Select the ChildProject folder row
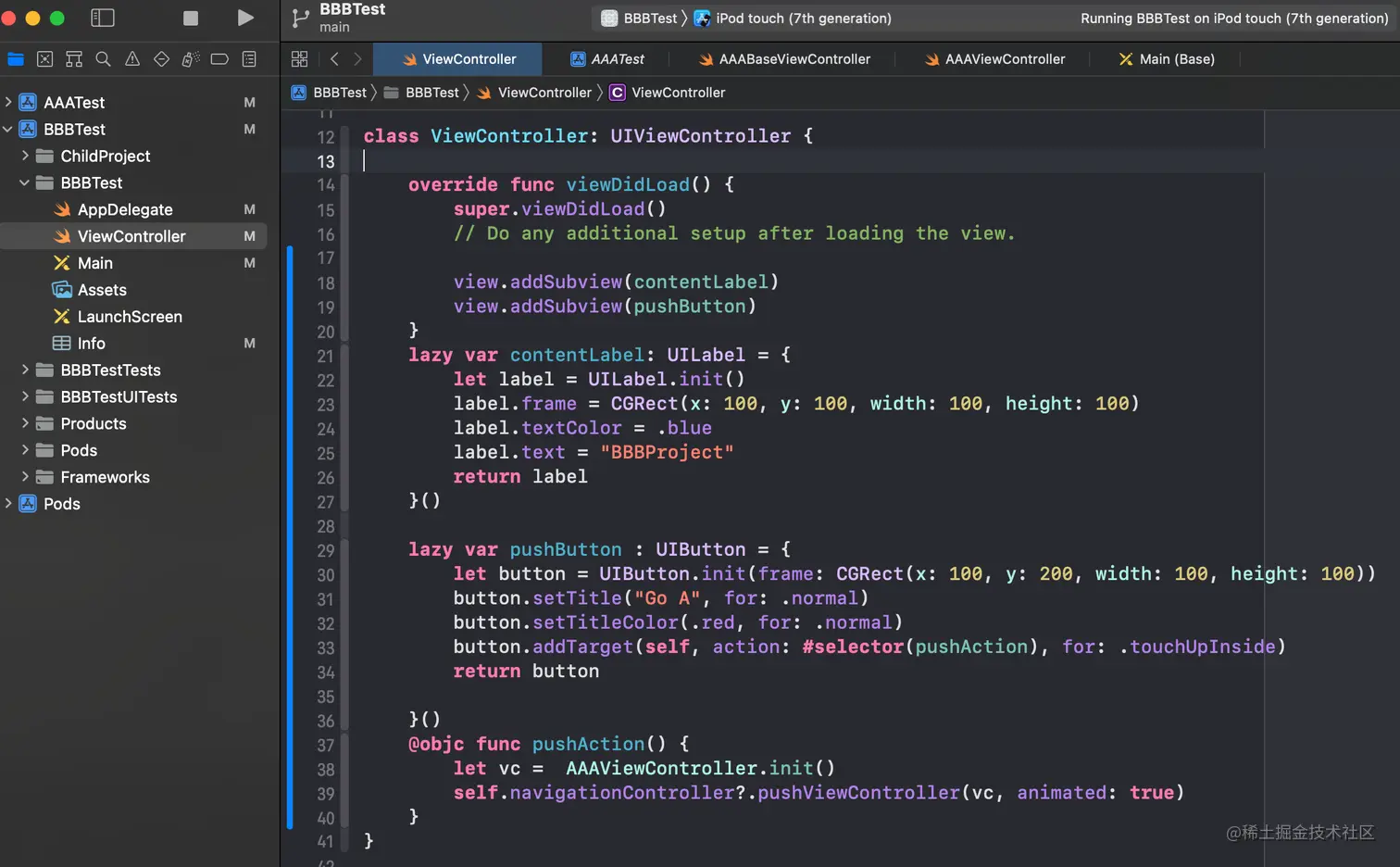Viewport: 1400px width, 867px height. 133,156
